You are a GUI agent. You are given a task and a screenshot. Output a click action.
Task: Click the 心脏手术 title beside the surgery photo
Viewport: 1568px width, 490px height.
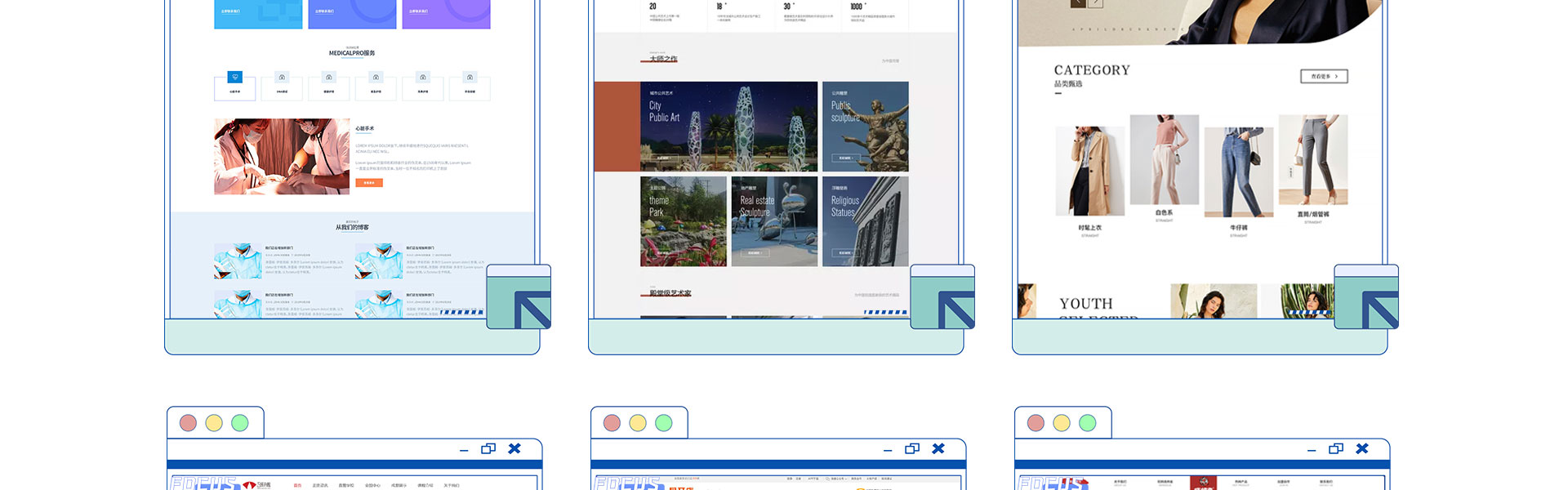[x=365, y=128]
